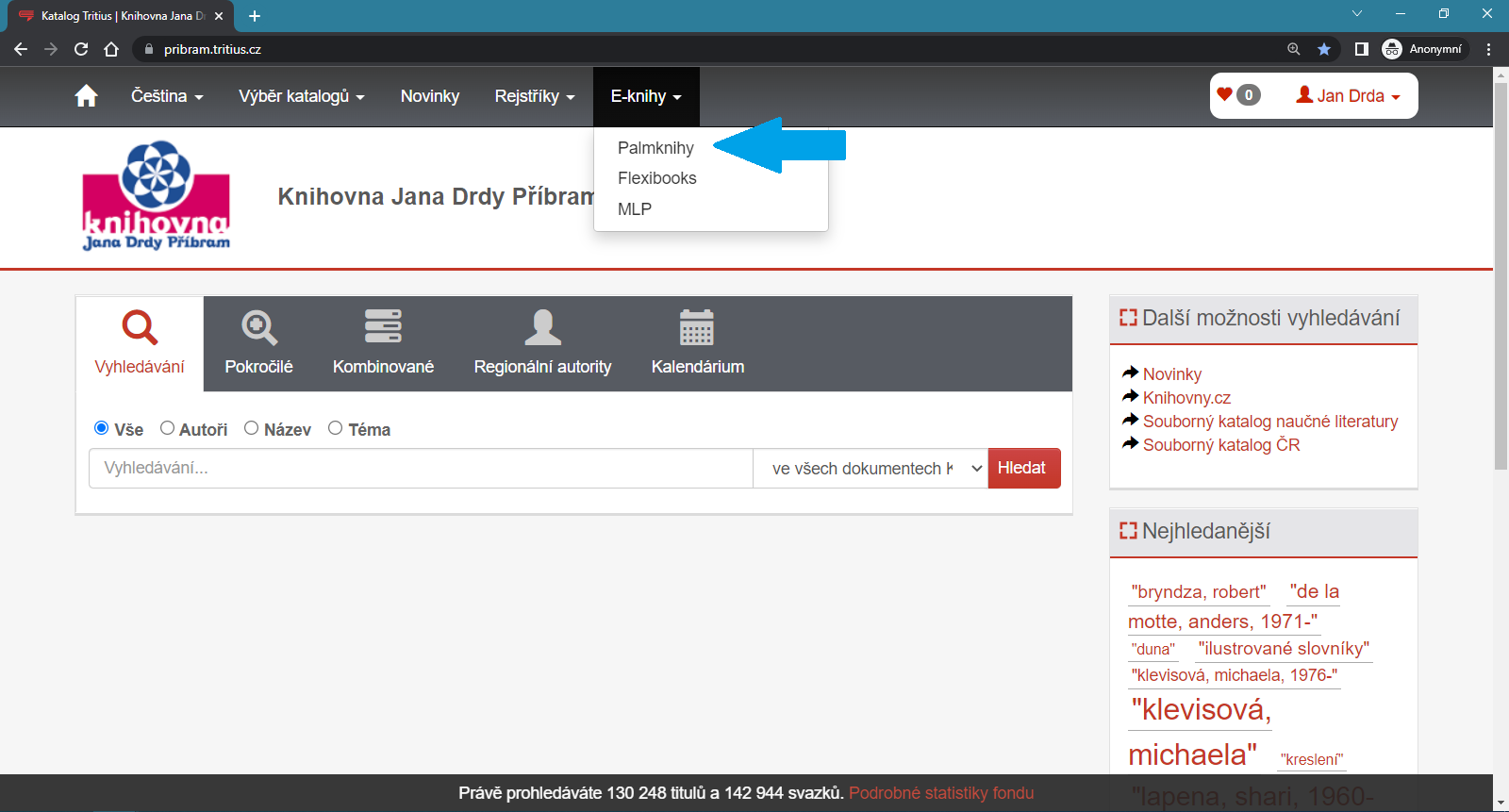Focus the Vyhledávání search input field
This screenshot has width=1509, height=812.
point(422,468)
